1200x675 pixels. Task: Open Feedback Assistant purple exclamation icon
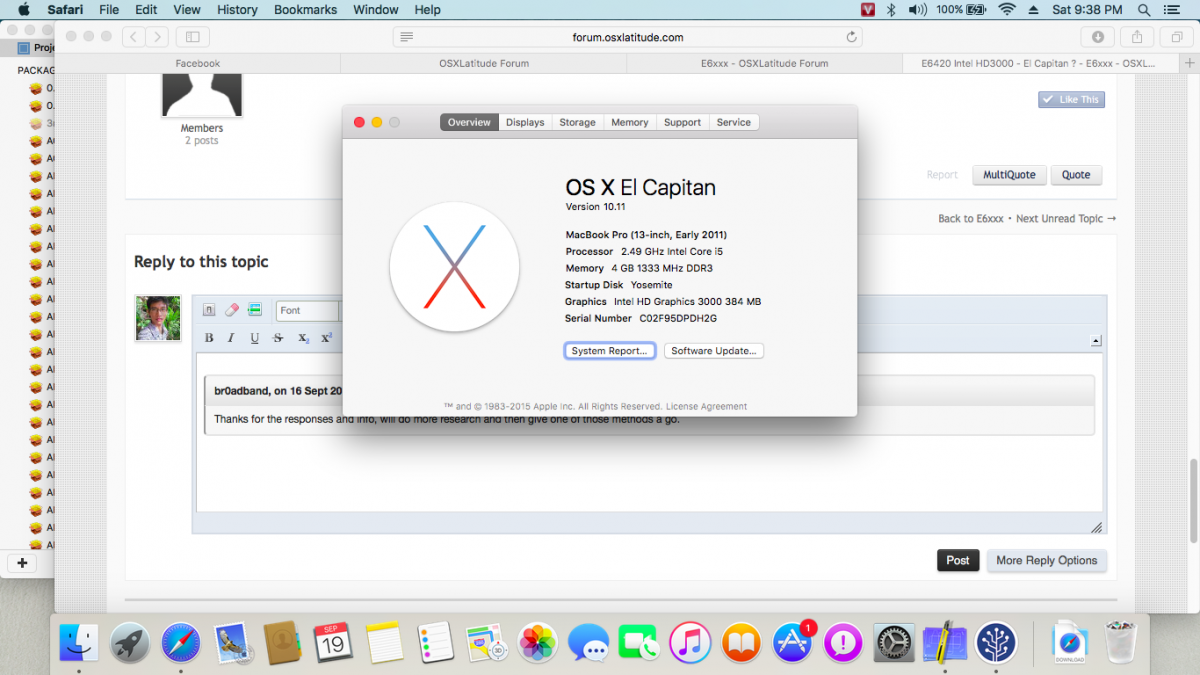(844, 641)
